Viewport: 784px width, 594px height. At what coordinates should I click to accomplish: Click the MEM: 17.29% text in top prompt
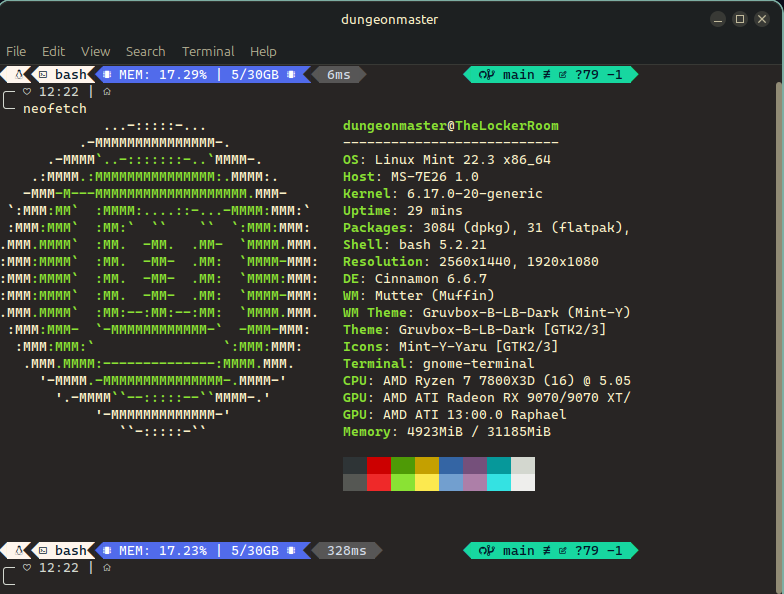pos(163,75)
